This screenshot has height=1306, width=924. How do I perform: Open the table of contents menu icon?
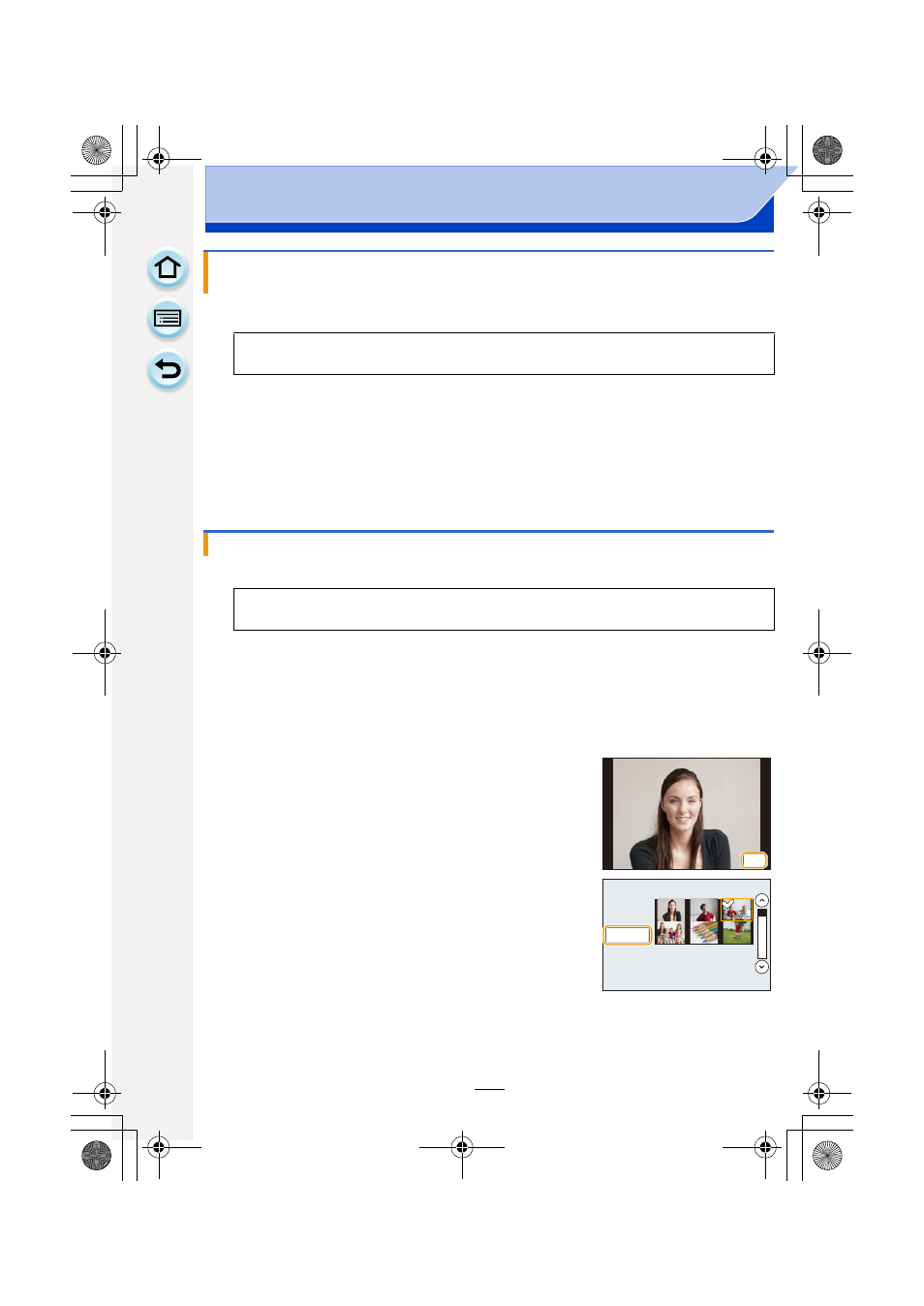point(168,320)
